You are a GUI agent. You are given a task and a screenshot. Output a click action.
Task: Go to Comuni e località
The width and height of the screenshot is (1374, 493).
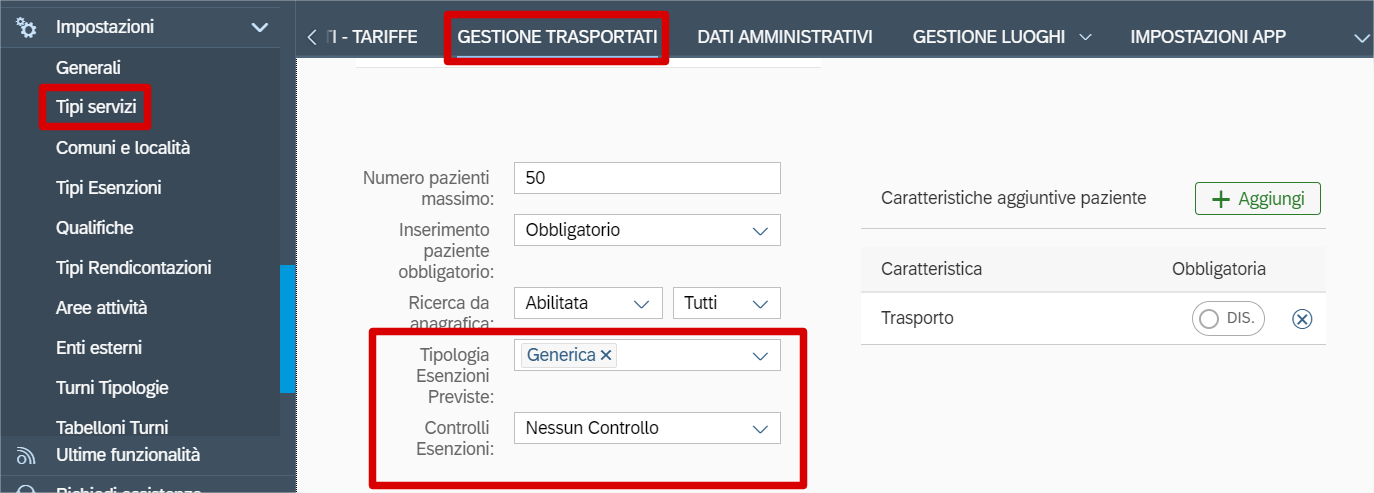tap(122, 148)
